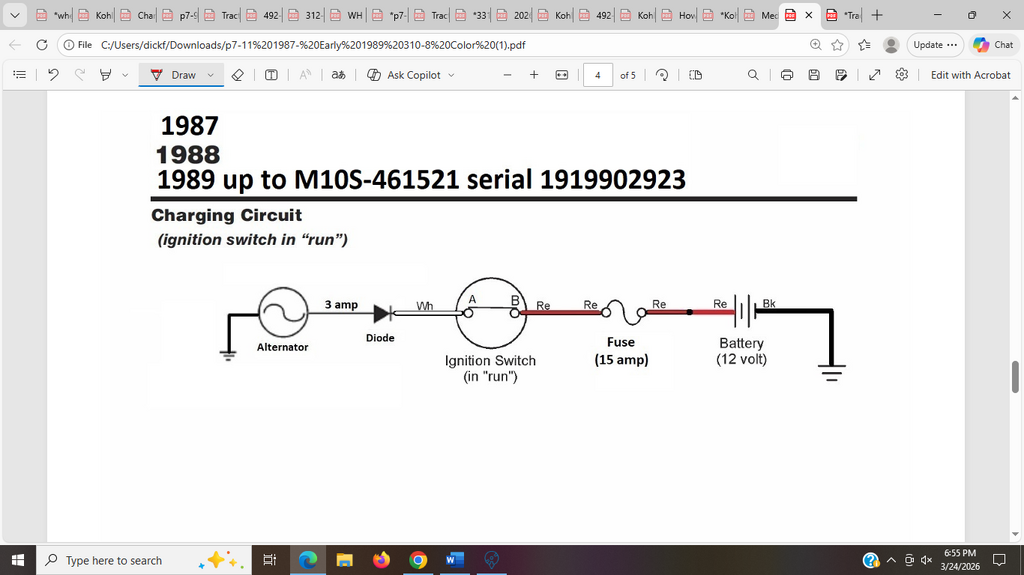
Task: Open PDF viewer settings gear
Action: (902, 75)
